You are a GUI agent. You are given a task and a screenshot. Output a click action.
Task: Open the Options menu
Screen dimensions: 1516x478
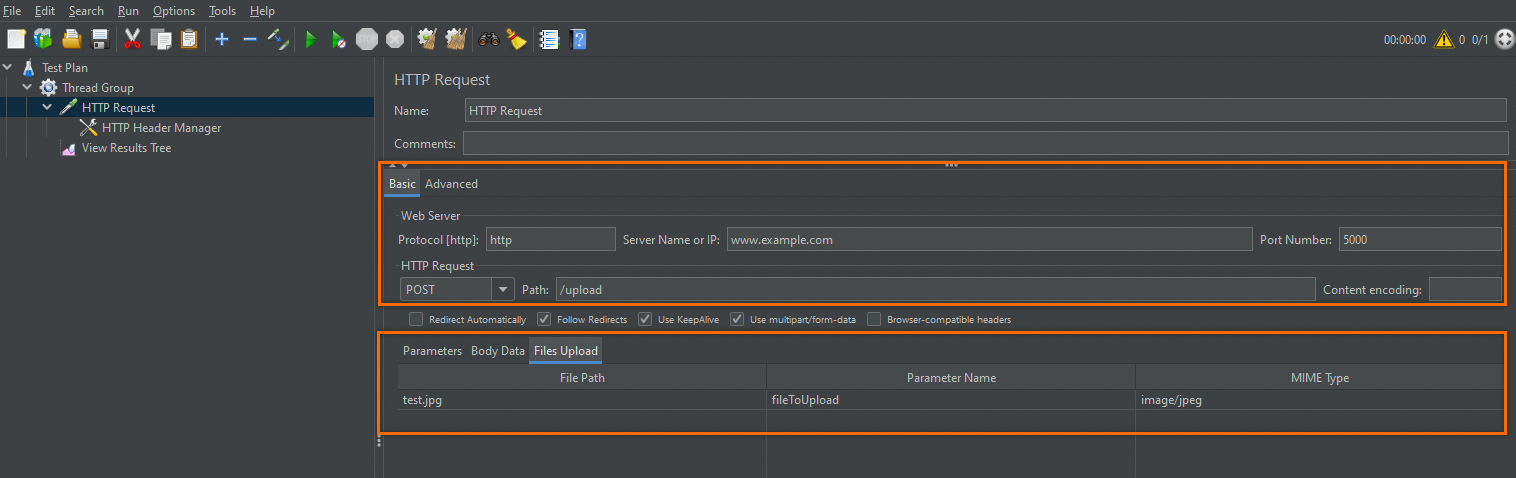tap(174, 10)
